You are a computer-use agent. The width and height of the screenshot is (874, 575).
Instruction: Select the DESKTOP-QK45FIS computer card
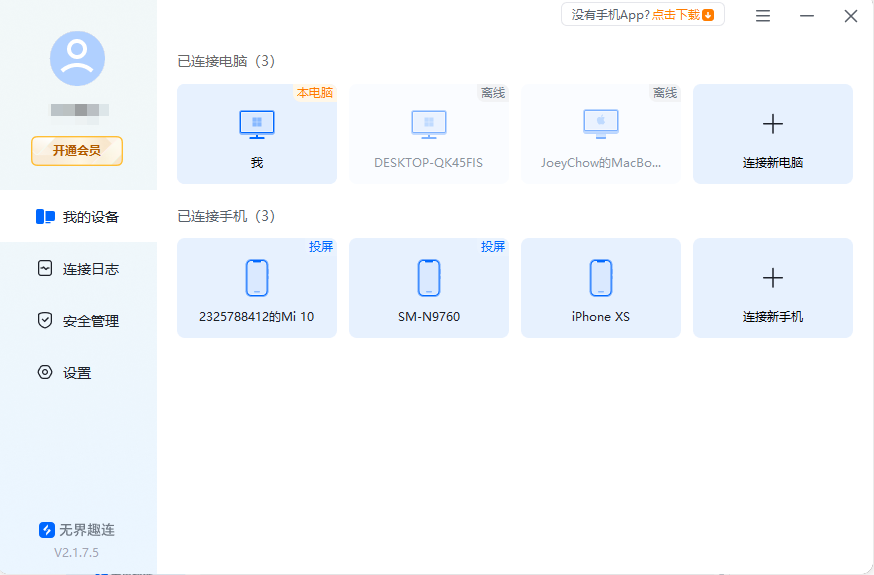coord(429,134)
